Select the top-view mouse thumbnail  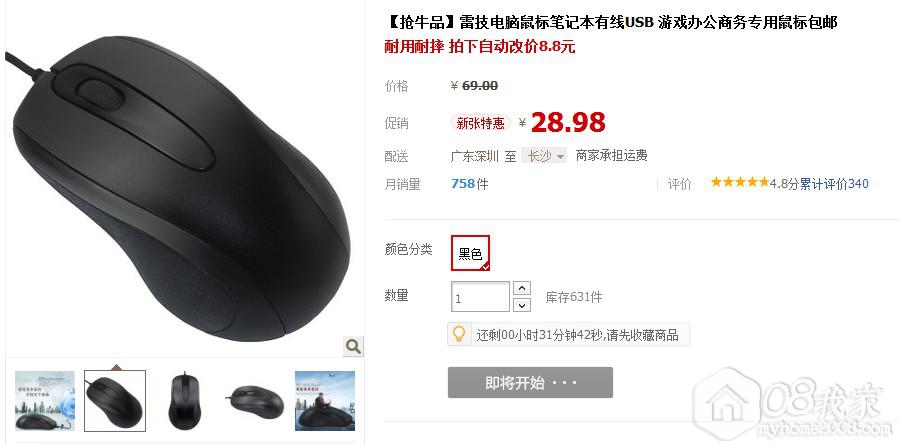(x=185, y=401)
